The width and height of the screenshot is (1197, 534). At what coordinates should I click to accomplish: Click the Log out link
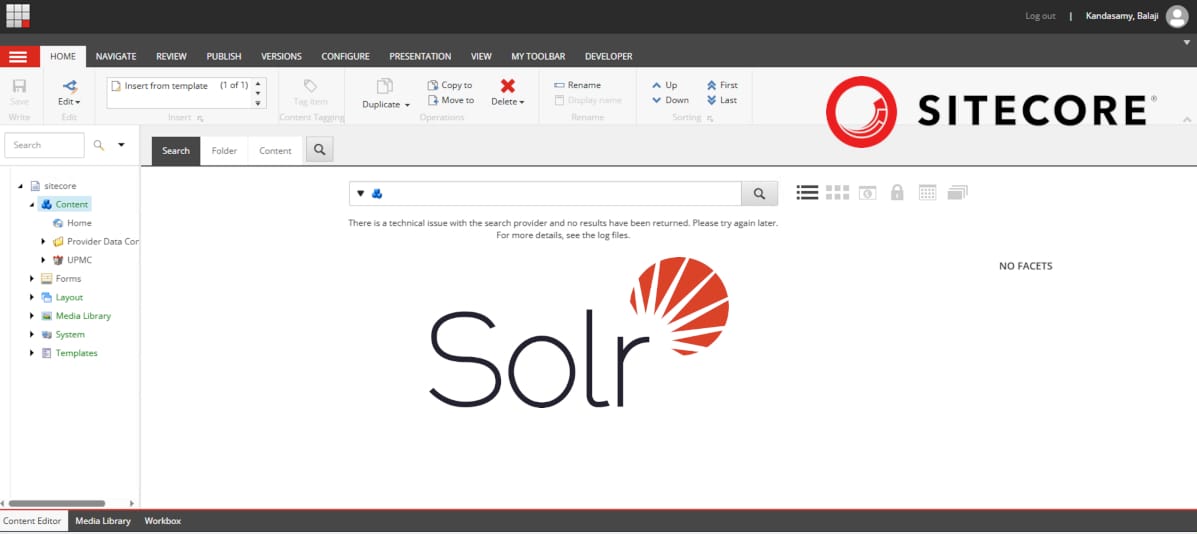pos(1040,16)
